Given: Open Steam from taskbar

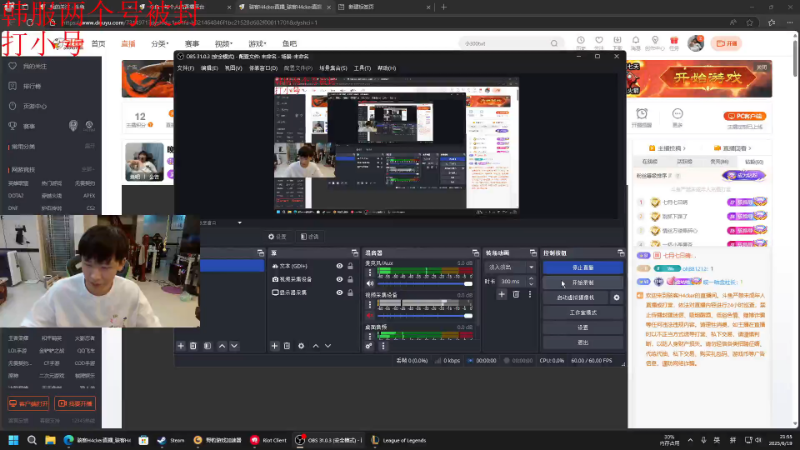Looking at the screenshot, I should [171, 440].
